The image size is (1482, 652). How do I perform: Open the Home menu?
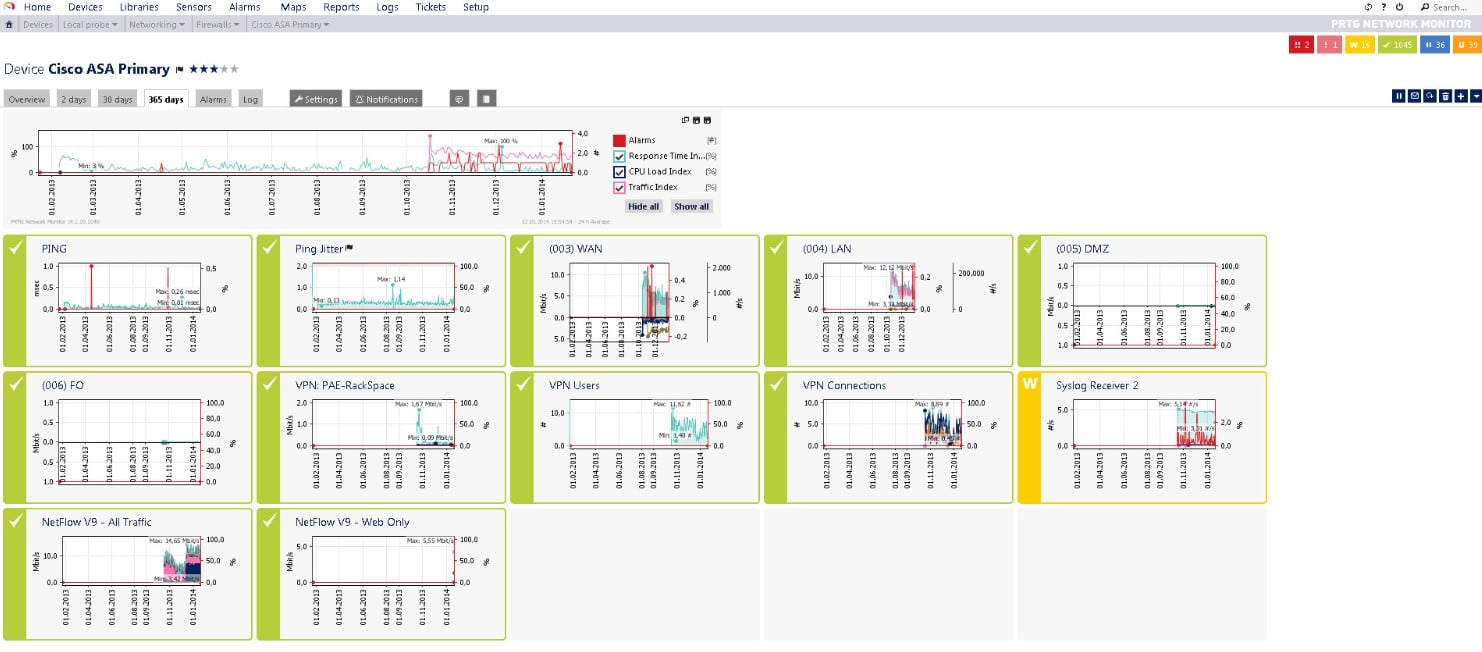[37, 7]
